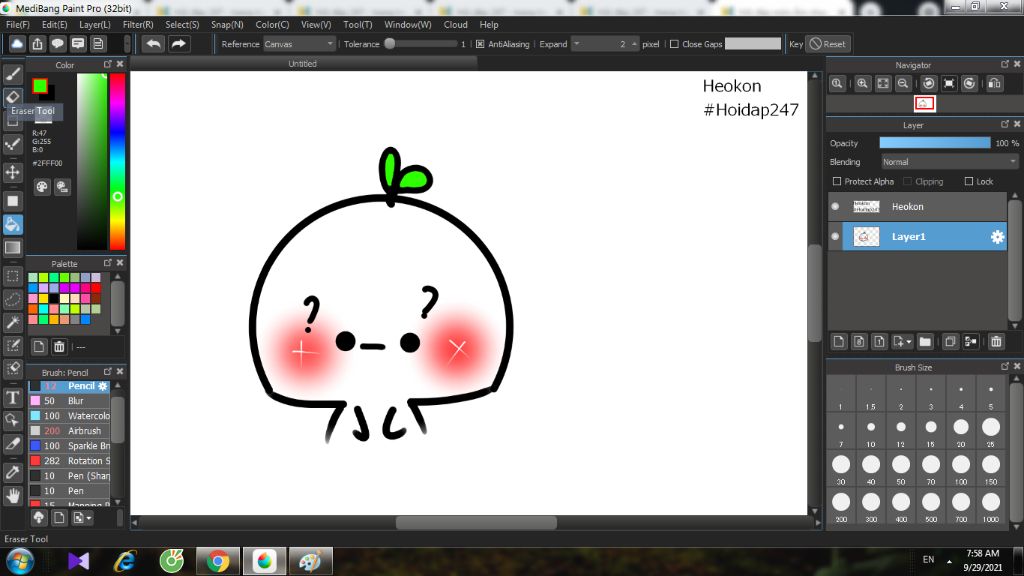This screenshot has width=1024, height=576.
Task: Click the Redo arrow
Action: click(x=178, y=44)
